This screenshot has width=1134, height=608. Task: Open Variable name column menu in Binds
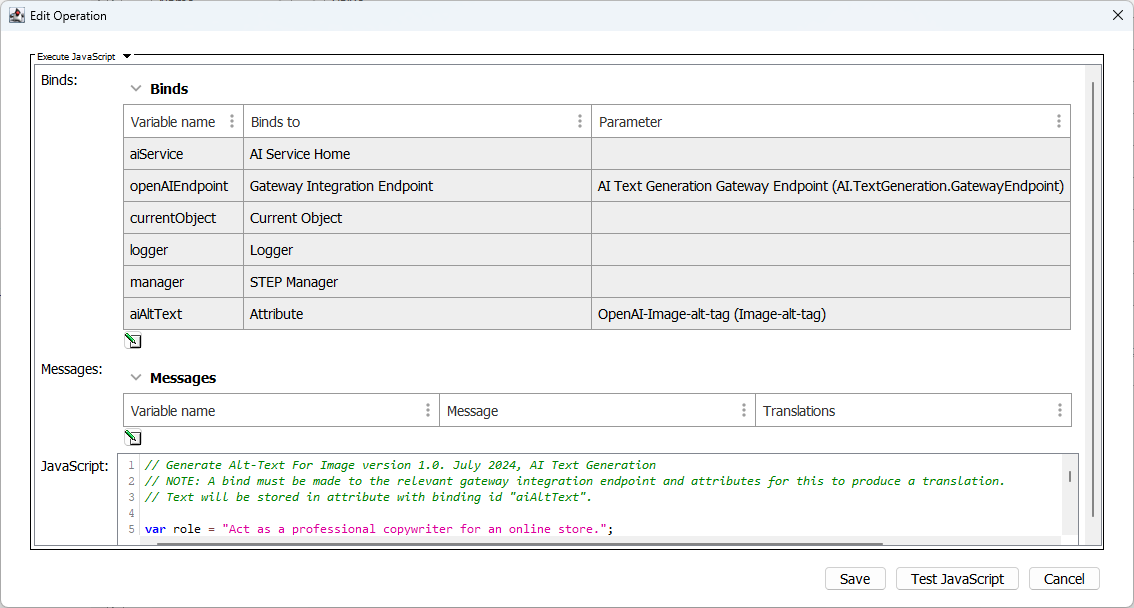tap(232, 121)
